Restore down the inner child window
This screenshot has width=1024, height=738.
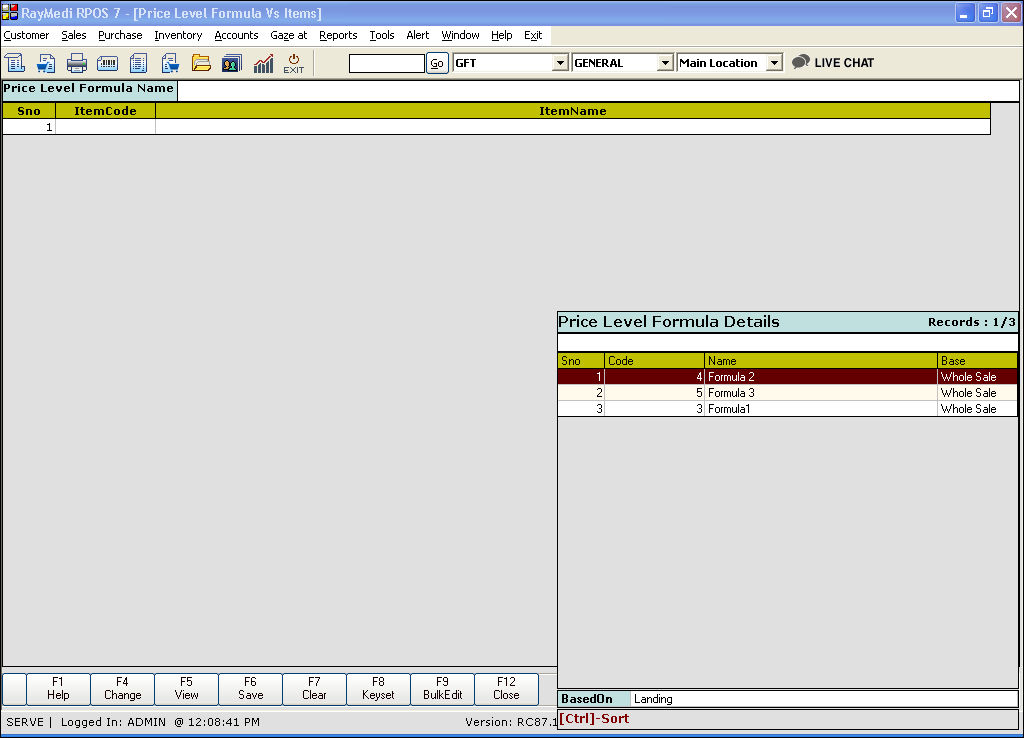pyautogui.click(x=987, y=12)
